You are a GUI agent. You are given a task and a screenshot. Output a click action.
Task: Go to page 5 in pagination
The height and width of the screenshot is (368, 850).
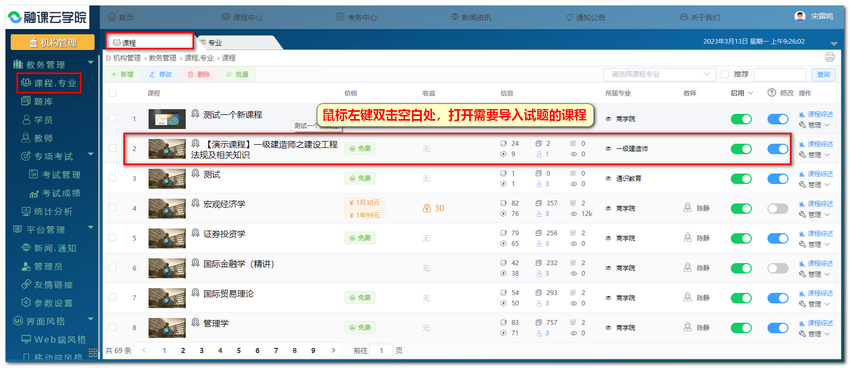click(239, 351)
